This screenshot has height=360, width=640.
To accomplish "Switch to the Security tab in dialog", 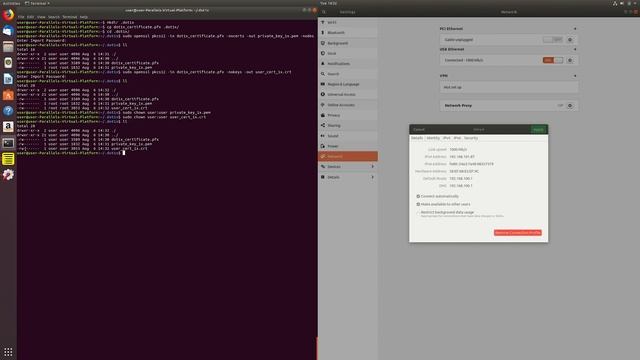I will point(471,138).
